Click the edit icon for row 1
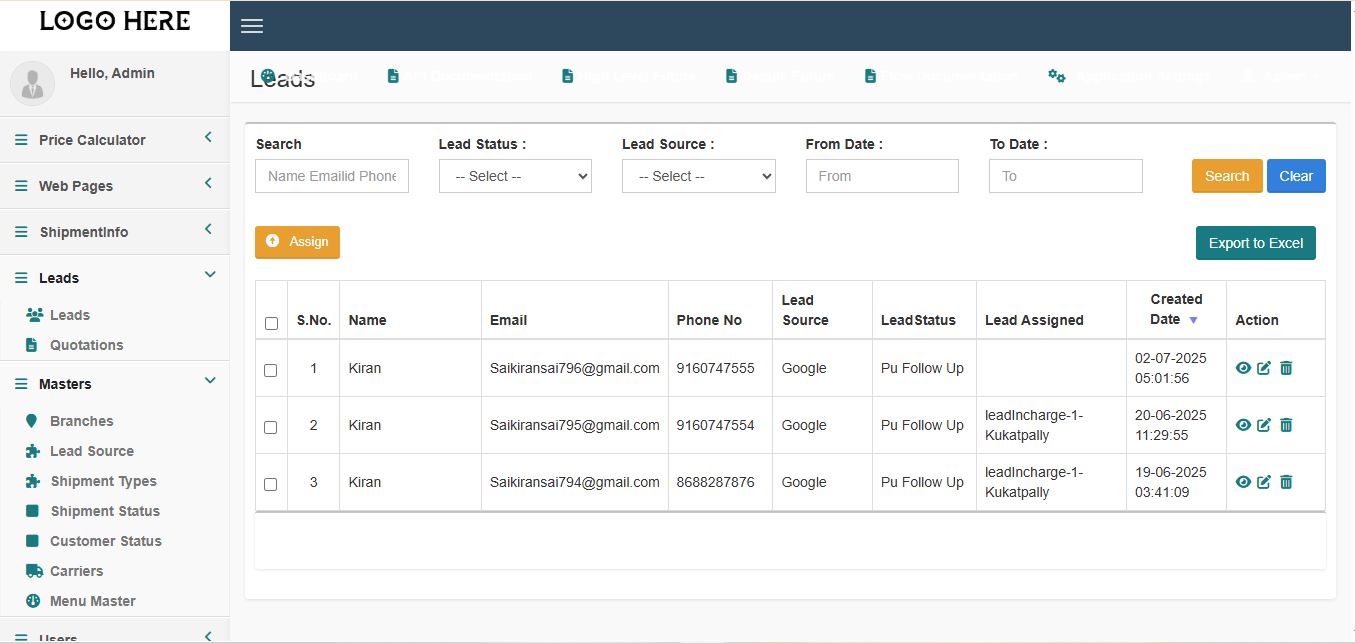1355x643 pixels. click(1264, 368)
